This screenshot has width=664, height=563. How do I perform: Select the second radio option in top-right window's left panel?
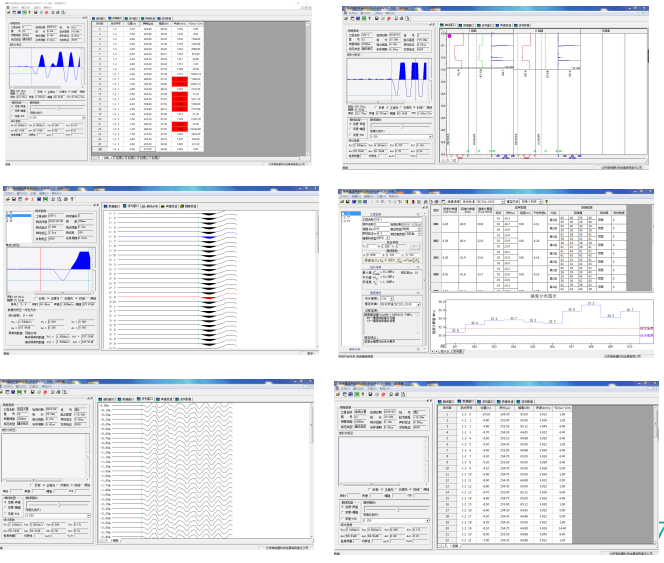coord(348,127)
